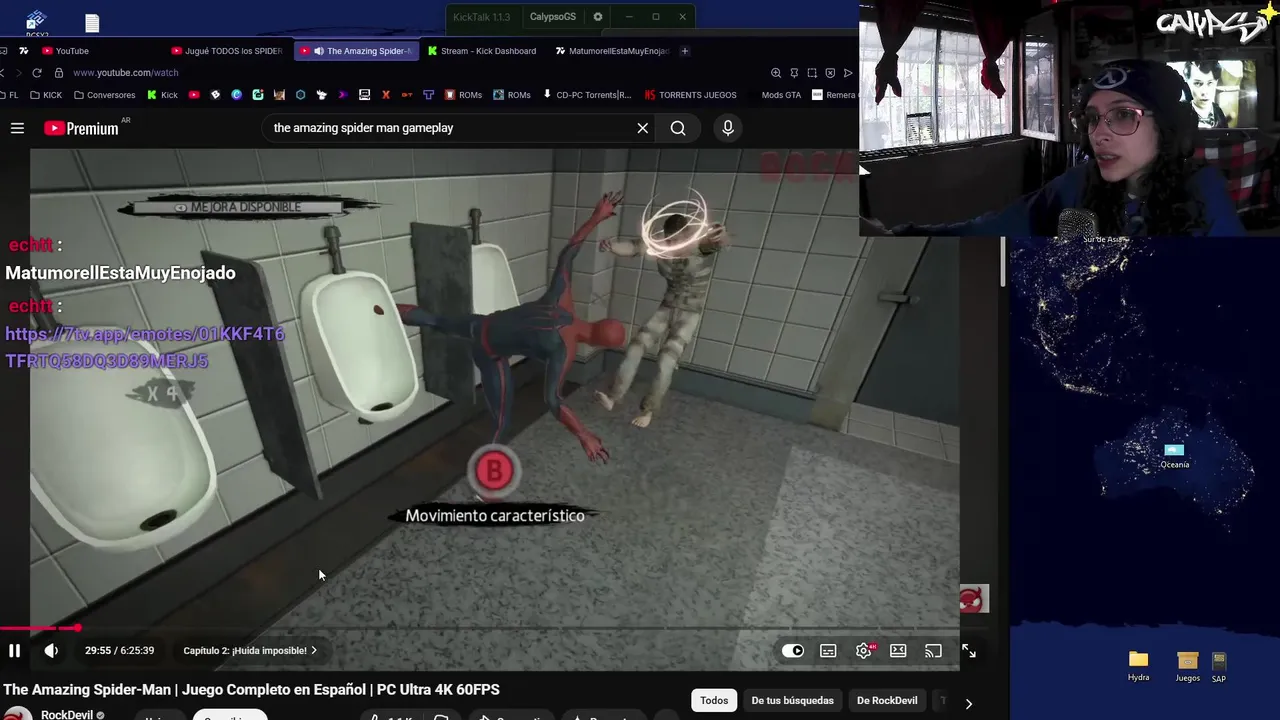Select the 'CalypsoGS' tab in KickTalk
This screenshot has height=720, width=1280.
pyautogui.click(x=553, y=17)
